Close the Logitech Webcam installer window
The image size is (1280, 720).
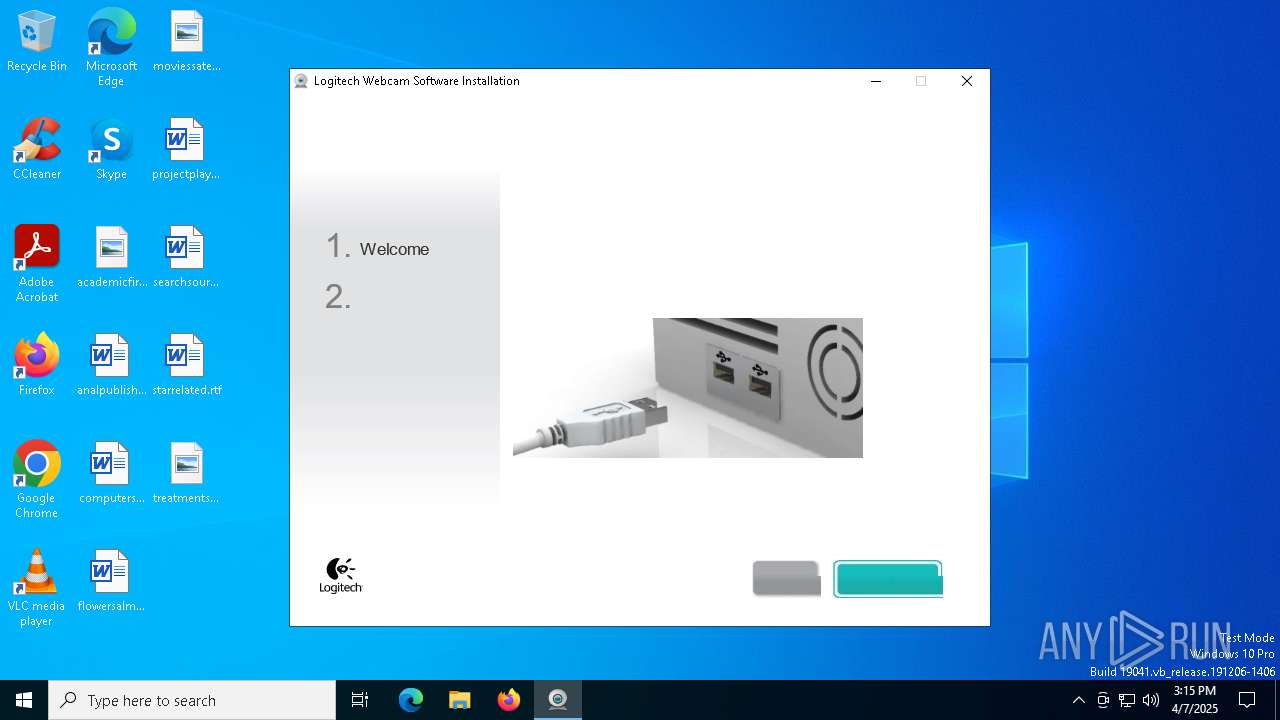pos(967,81)
